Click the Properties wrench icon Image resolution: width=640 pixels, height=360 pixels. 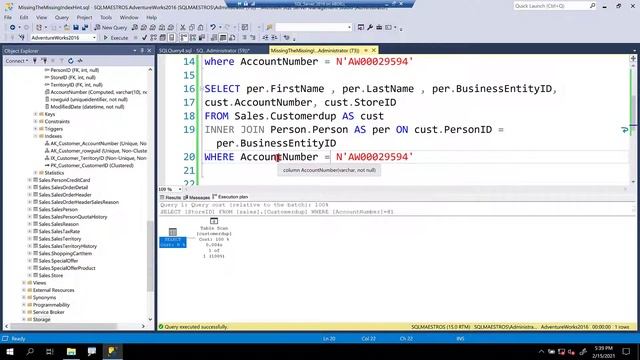(370, 27)
